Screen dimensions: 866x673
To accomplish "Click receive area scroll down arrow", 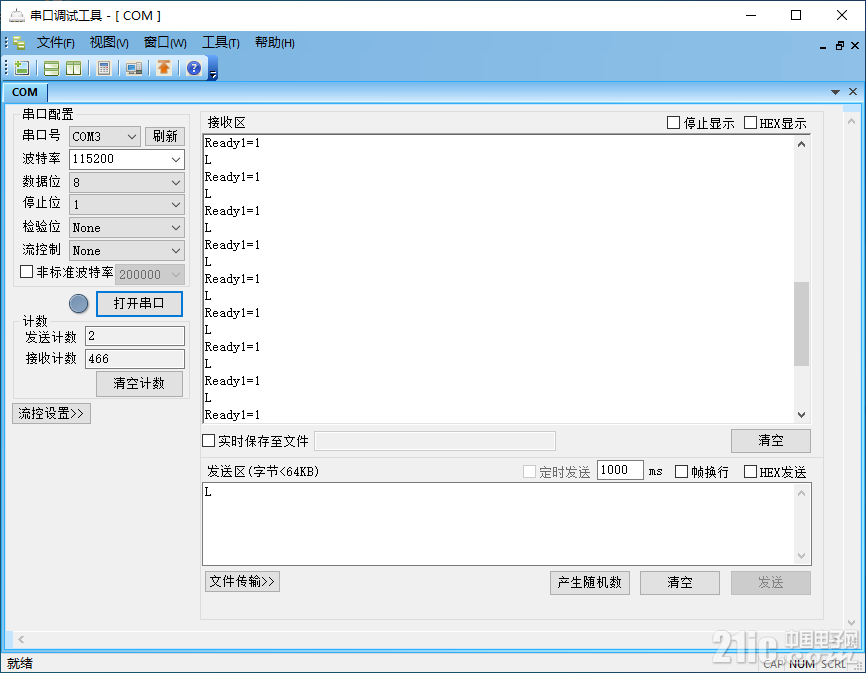I will coord(801,415).
